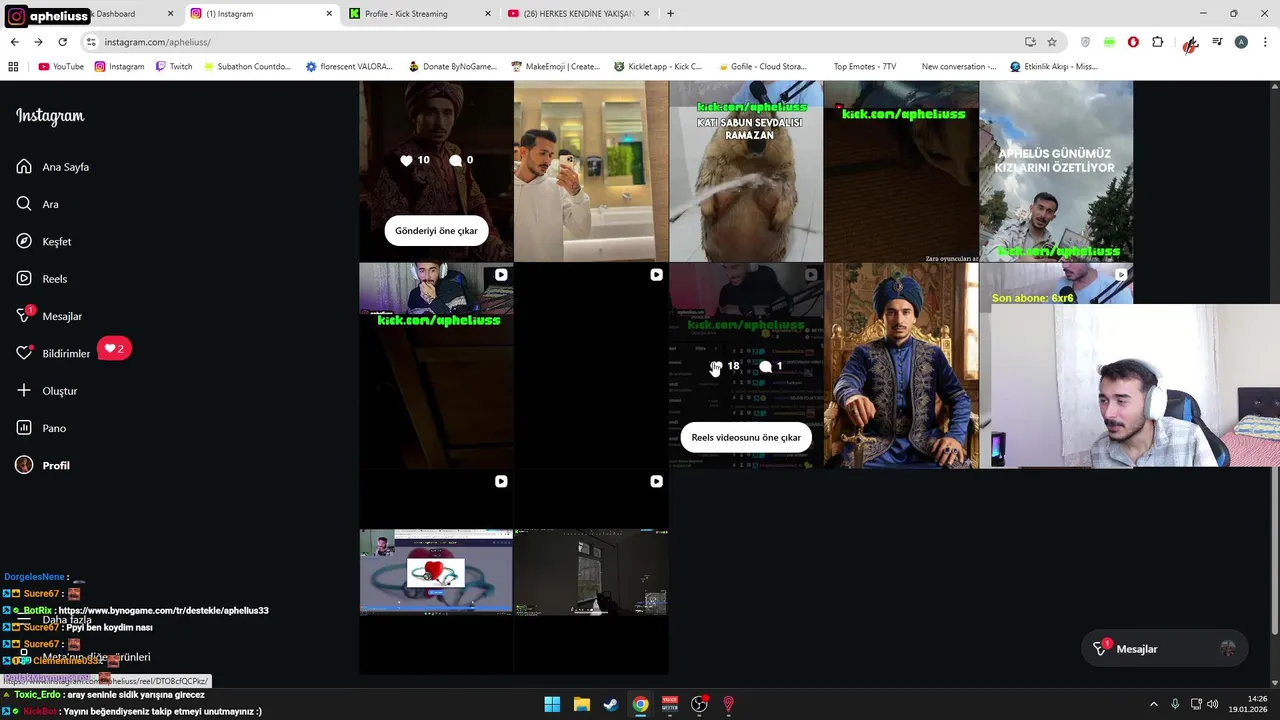Click the install app icon in address bar
The image size is (1280, 720).
click(1030, 42)
